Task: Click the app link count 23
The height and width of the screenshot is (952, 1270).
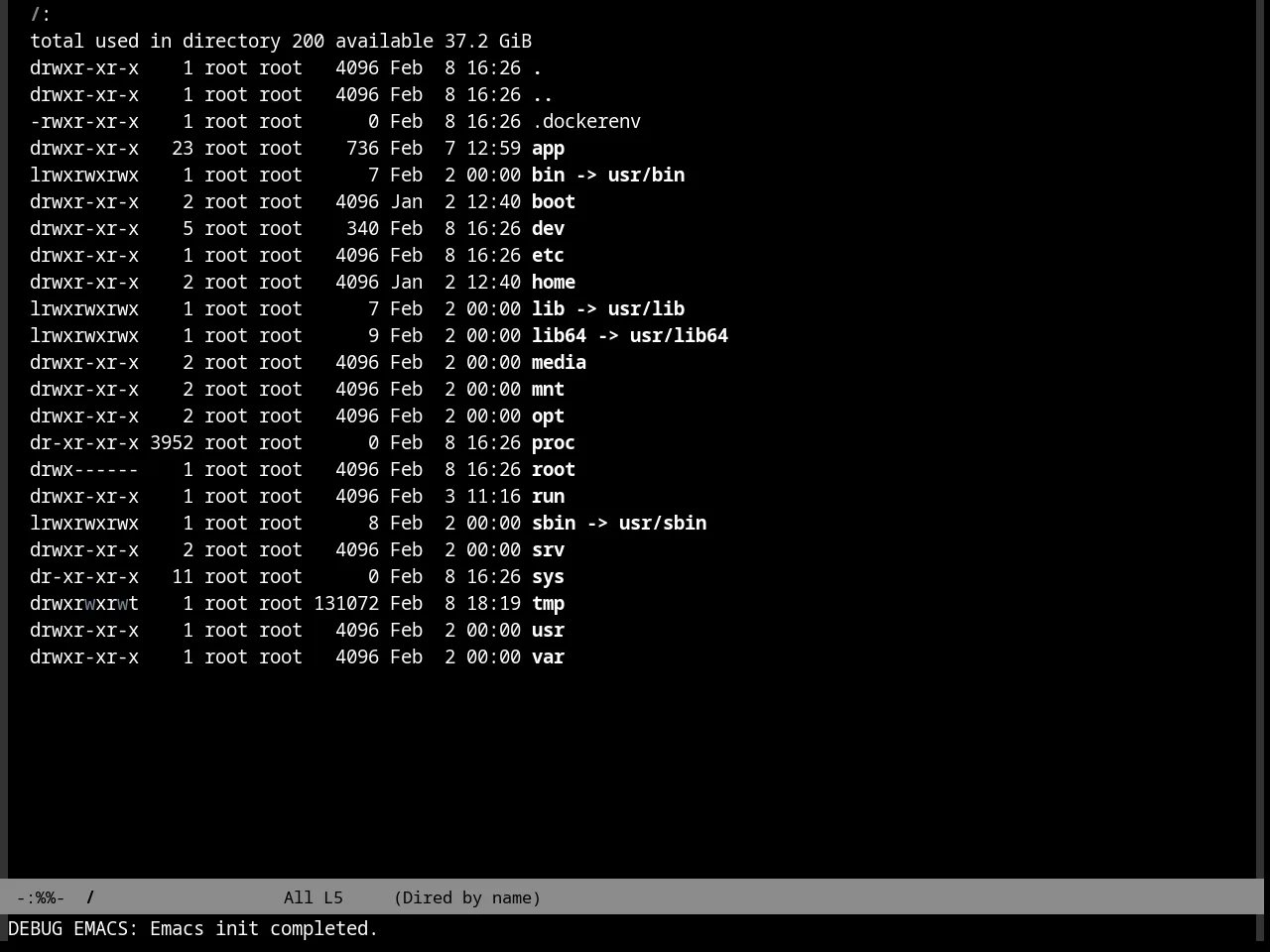Action: [x=183, y=149]
